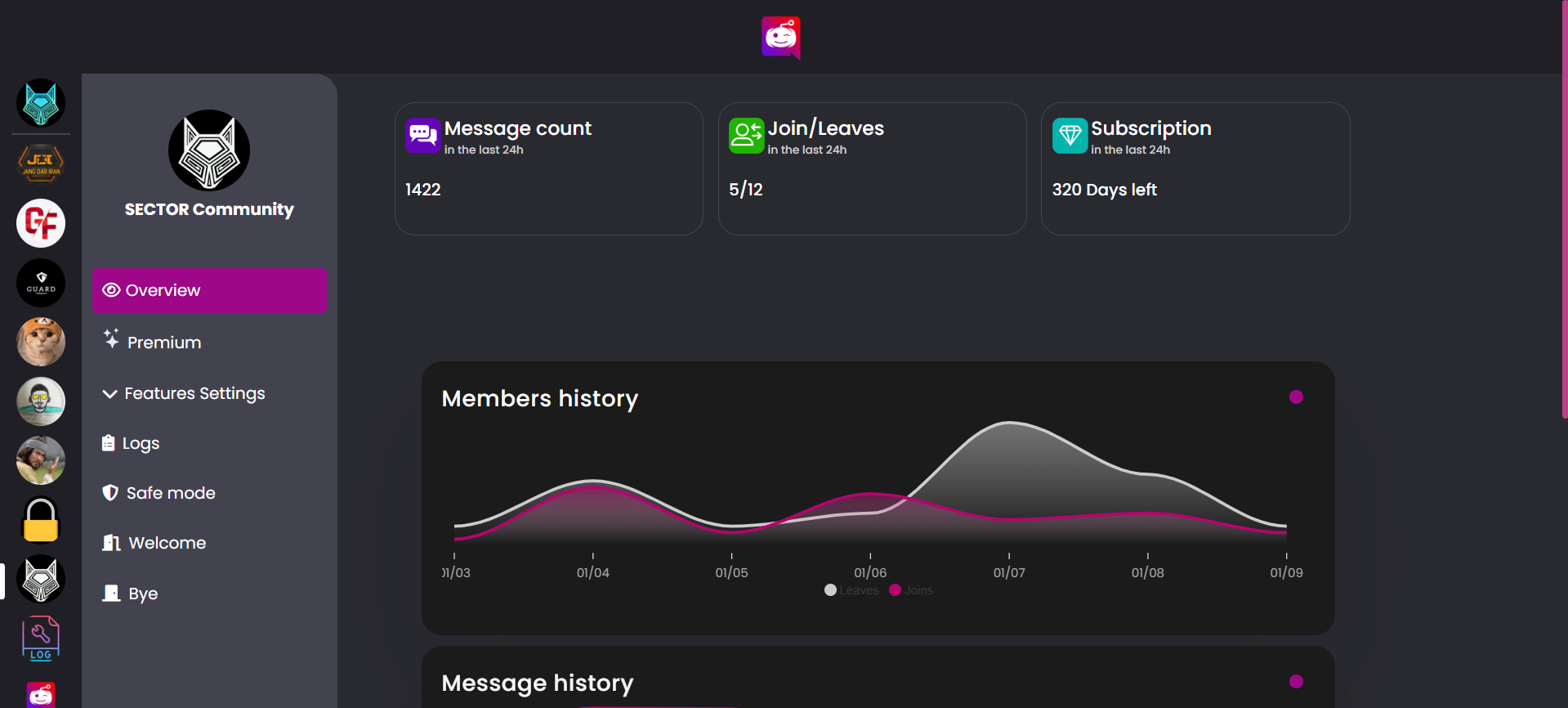
Task: Click the Members history heading
Action: click(540, 399)
